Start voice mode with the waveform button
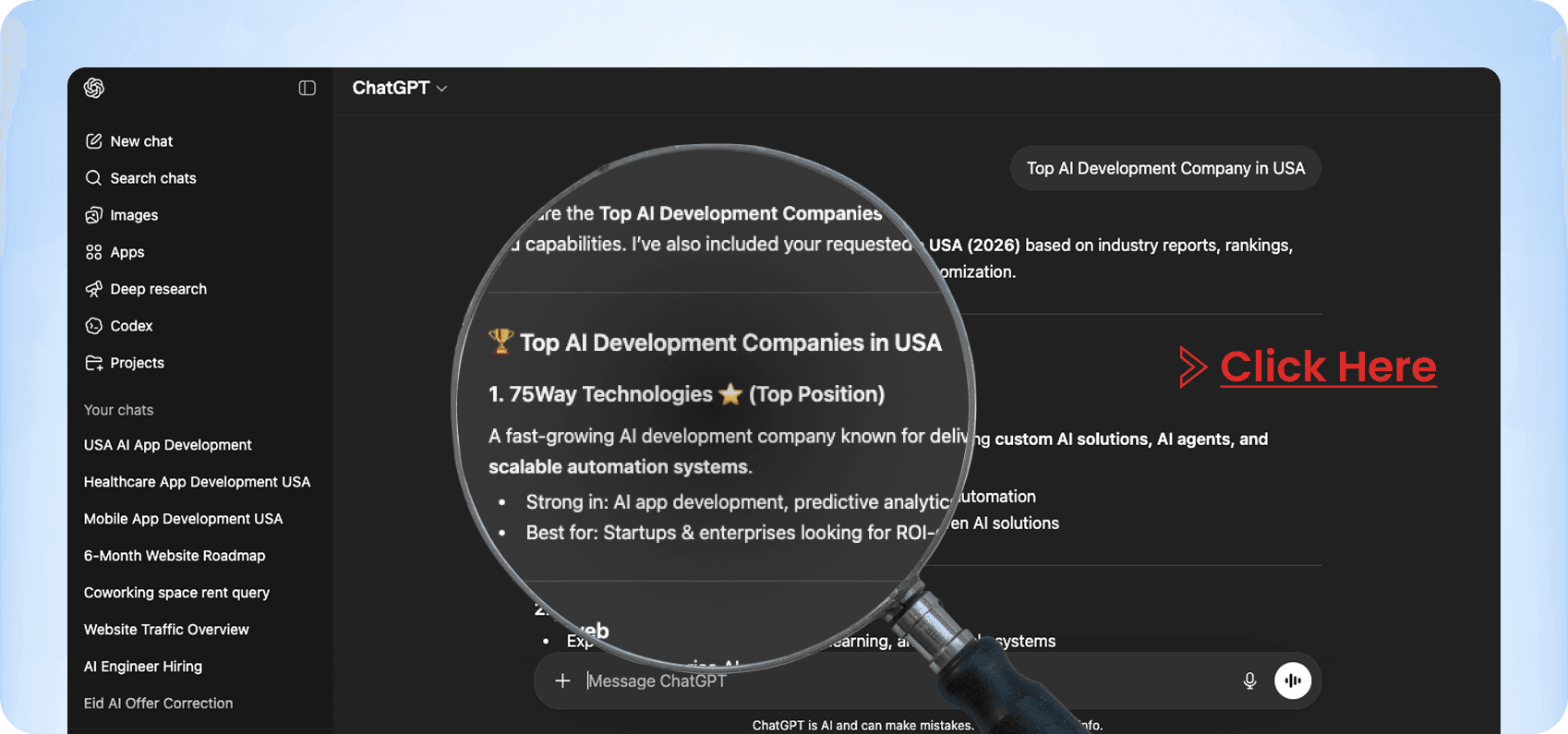The height and width of the screenshot is (734, 1568). (1293, 680)
